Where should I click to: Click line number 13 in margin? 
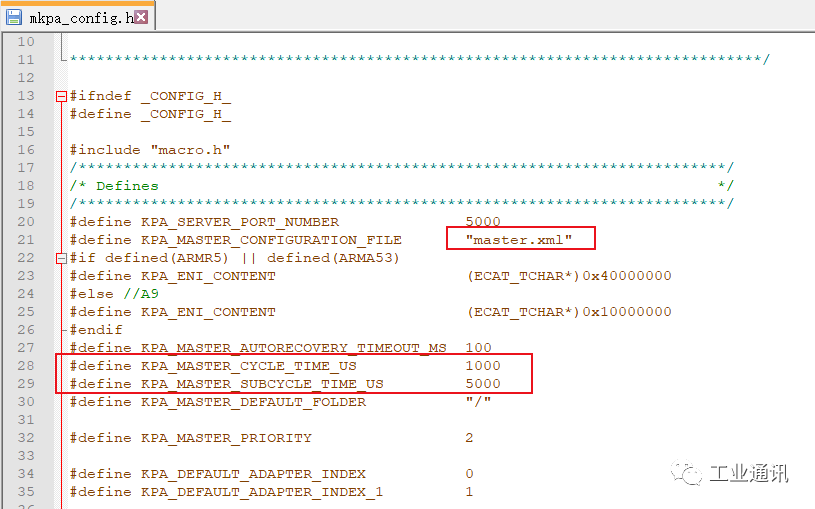point(26,96)
